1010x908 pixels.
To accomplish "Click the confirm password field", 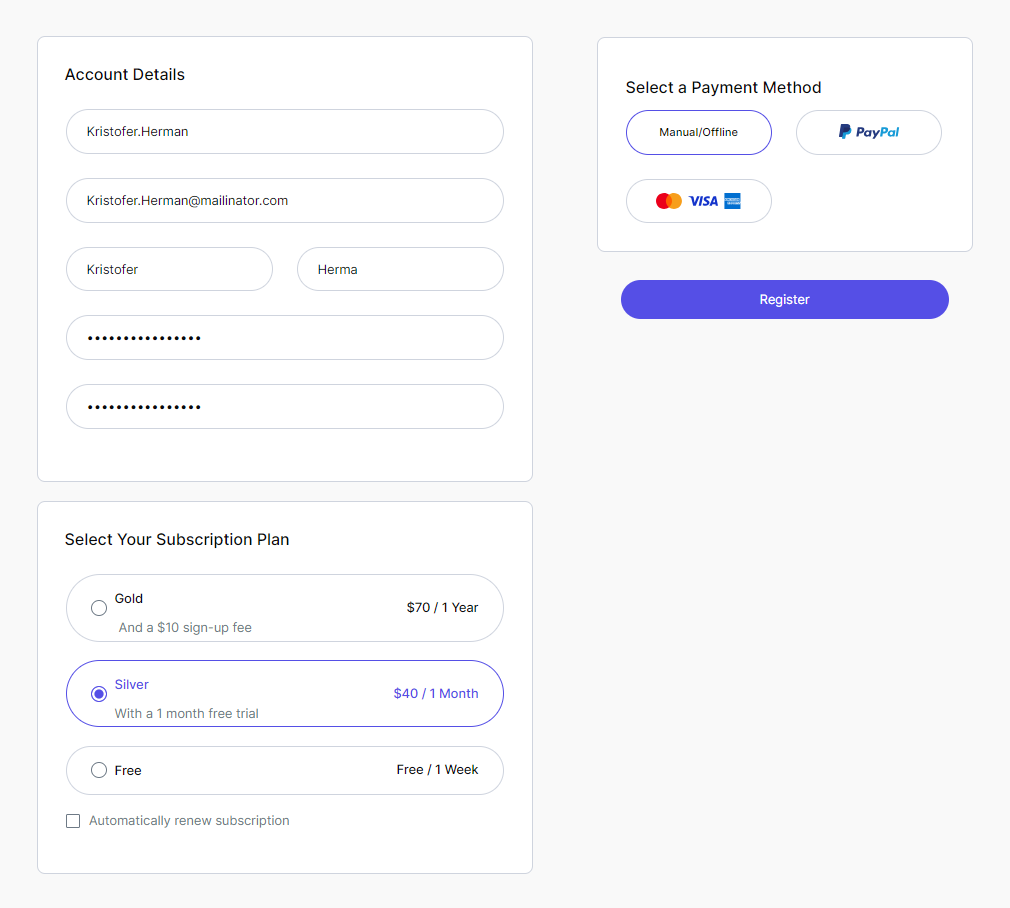I will [x=284, y=407].
